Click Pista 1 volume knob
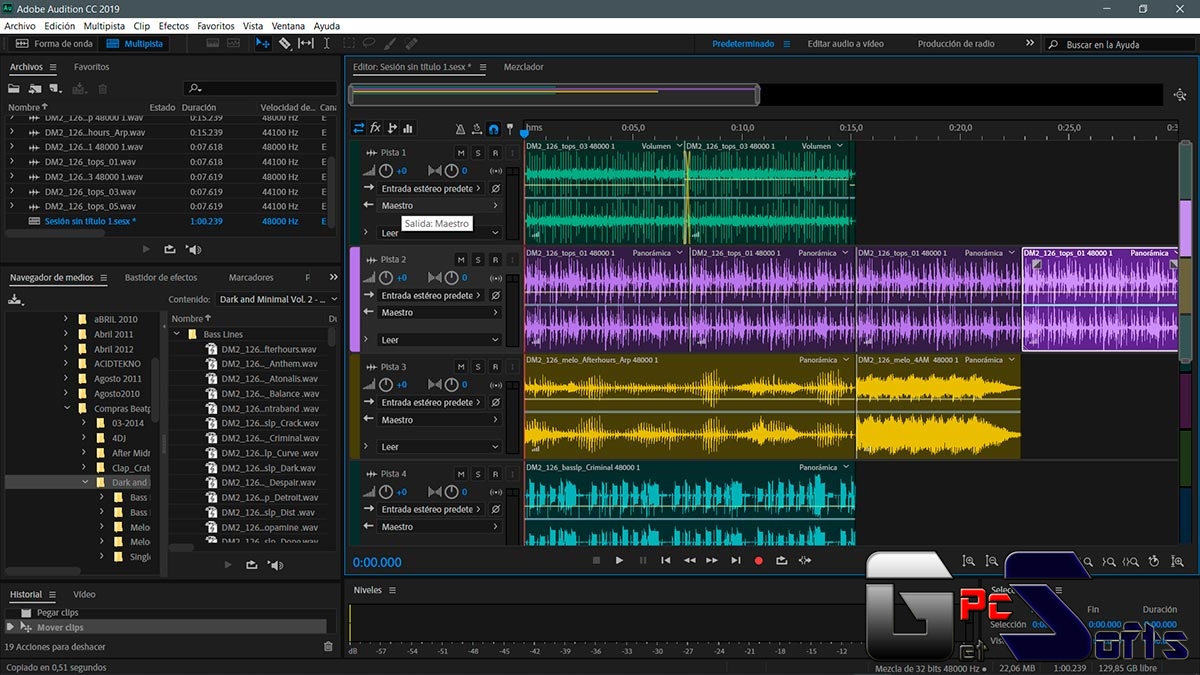Viewport: 1200px width, 675px height. 386,171
